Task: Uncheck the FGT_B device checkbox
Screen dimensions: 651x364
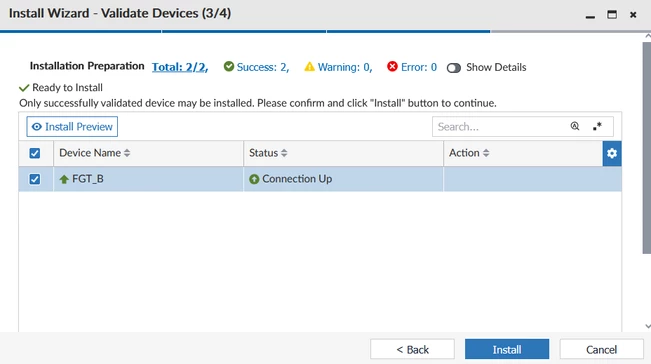Action: tap(35, 179)
